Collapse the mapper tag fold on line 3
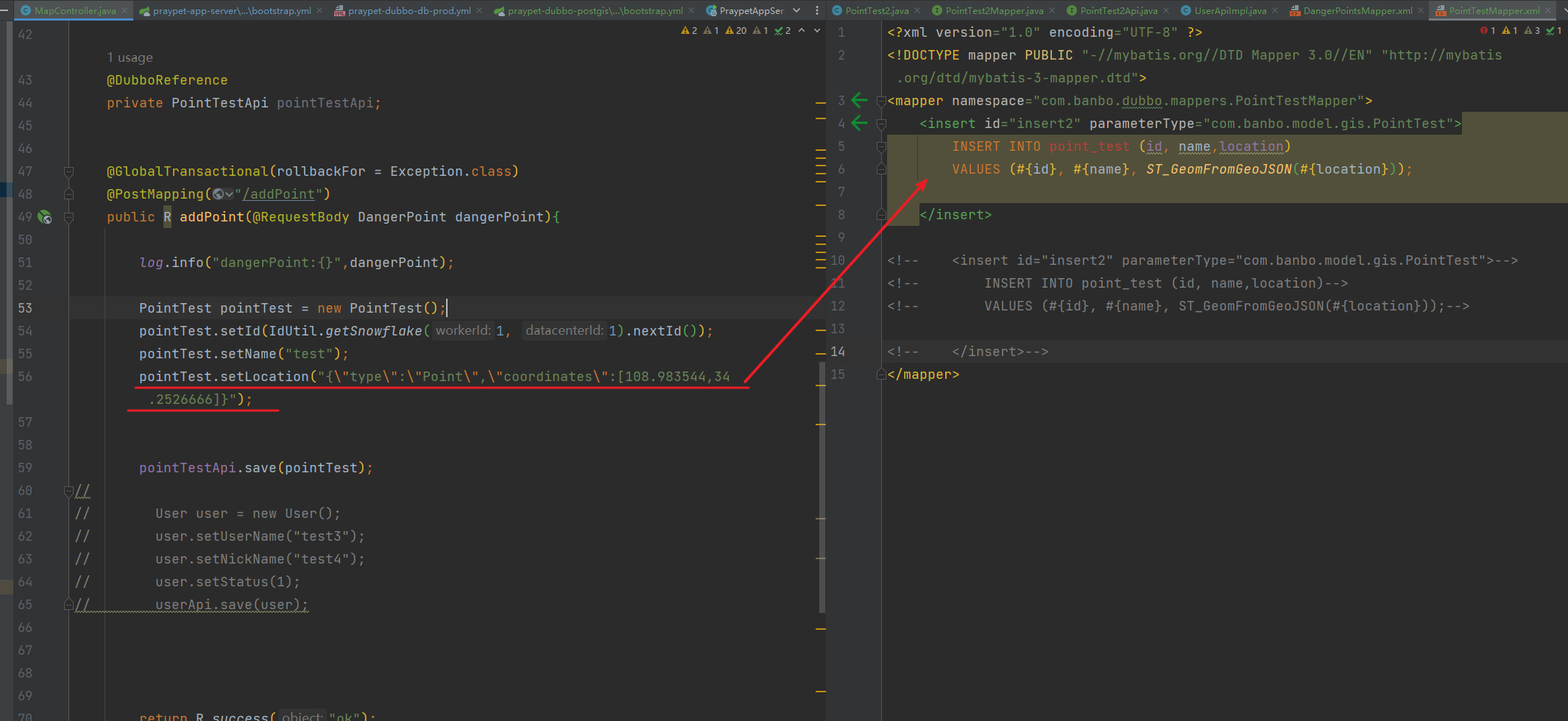 (x=881, y=102)
